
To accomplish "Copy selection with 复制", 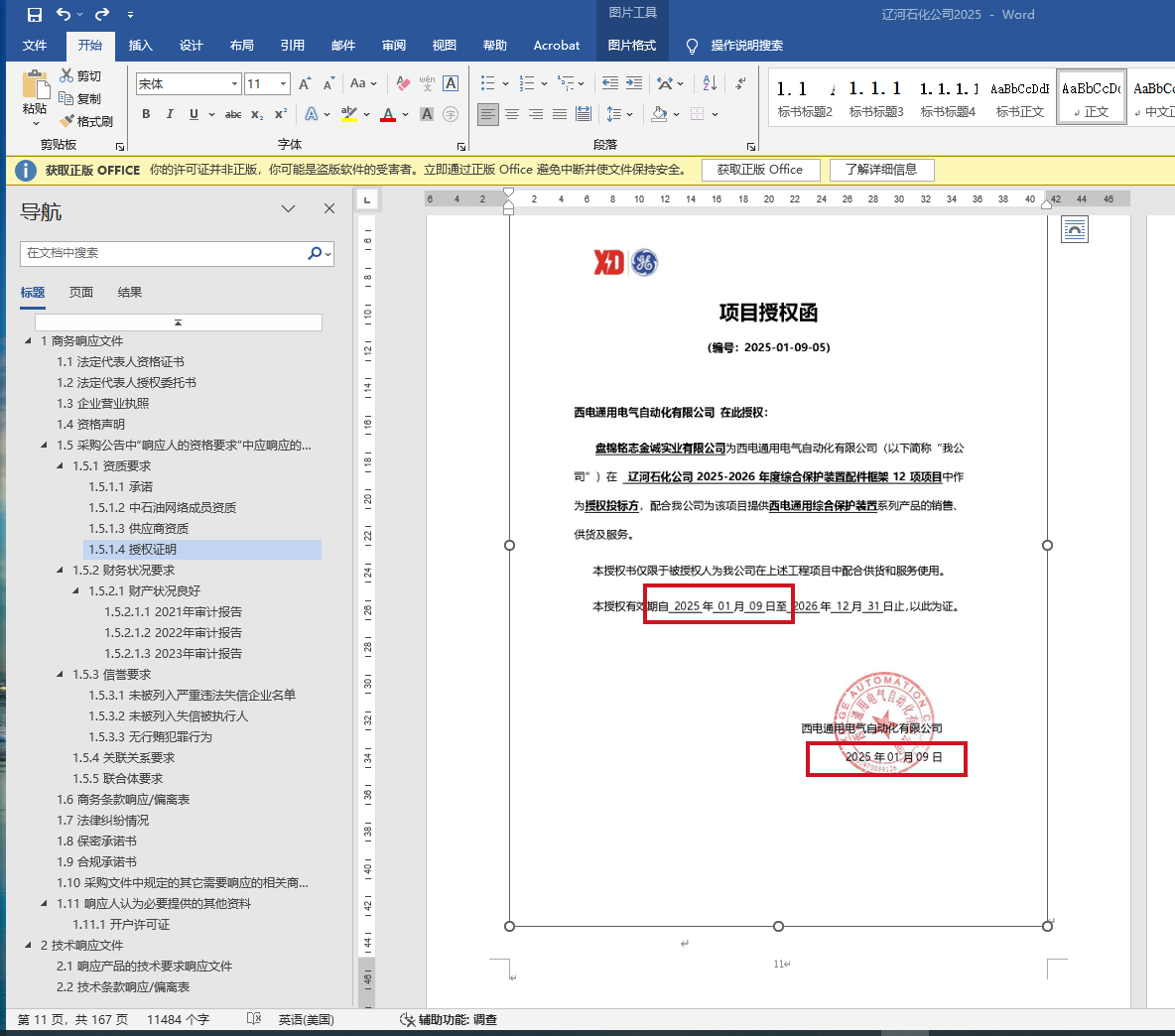I will [x=80, y=98].
